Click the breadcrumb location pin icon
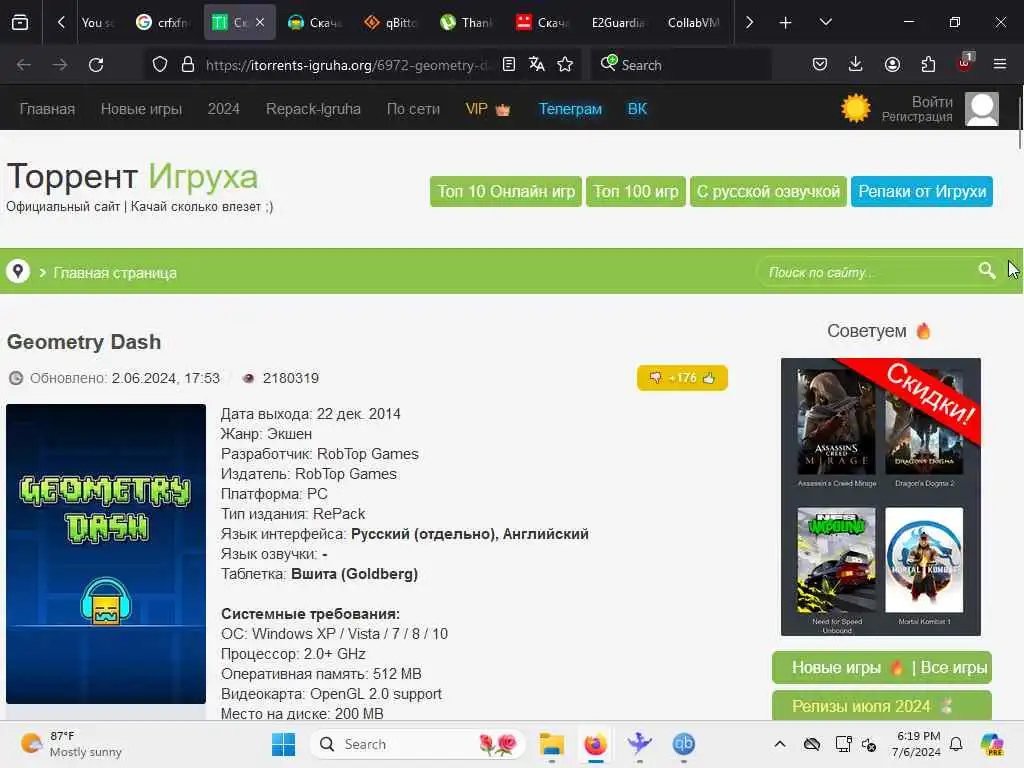The image size is (1024, 768). [x=18, y=271]
